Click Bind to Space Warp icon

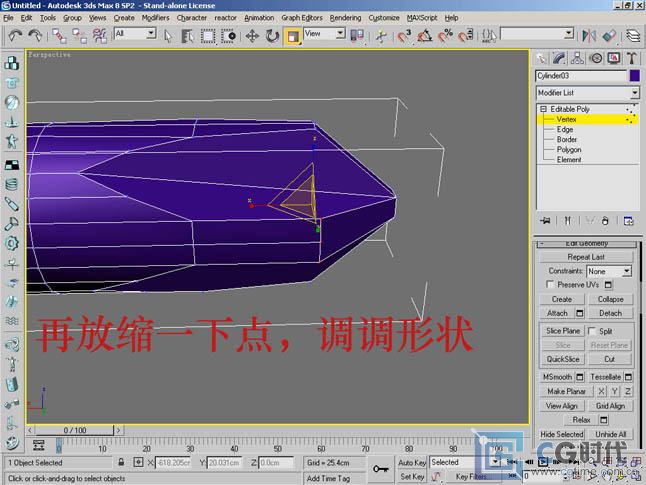99,36
